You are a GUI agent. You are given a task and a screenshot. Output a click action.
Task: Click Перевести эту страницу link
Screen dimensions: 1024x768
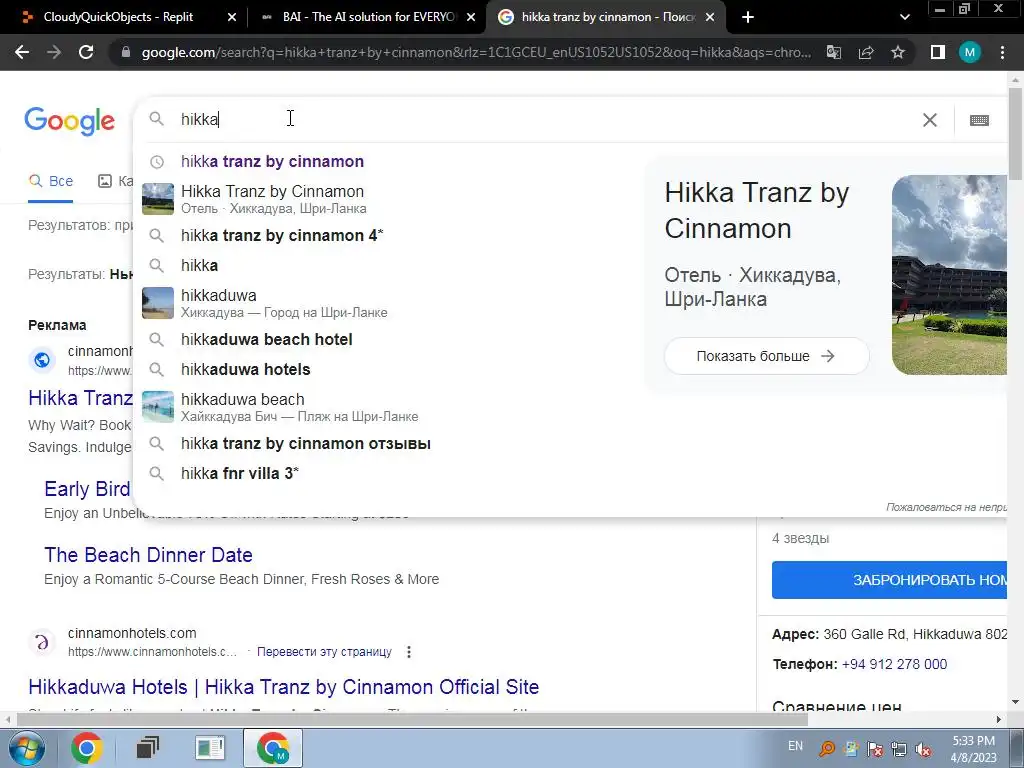click(x=324, y=652)
